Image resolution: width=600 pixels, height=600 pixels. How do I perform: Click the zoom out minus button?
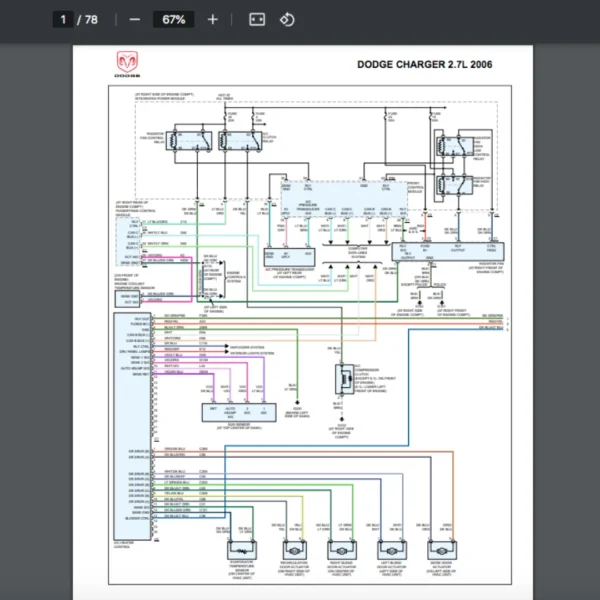point(135,19)
